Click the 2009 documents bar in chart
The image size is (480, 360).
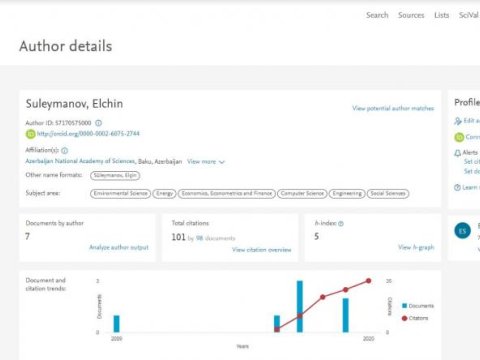[116, 324]
